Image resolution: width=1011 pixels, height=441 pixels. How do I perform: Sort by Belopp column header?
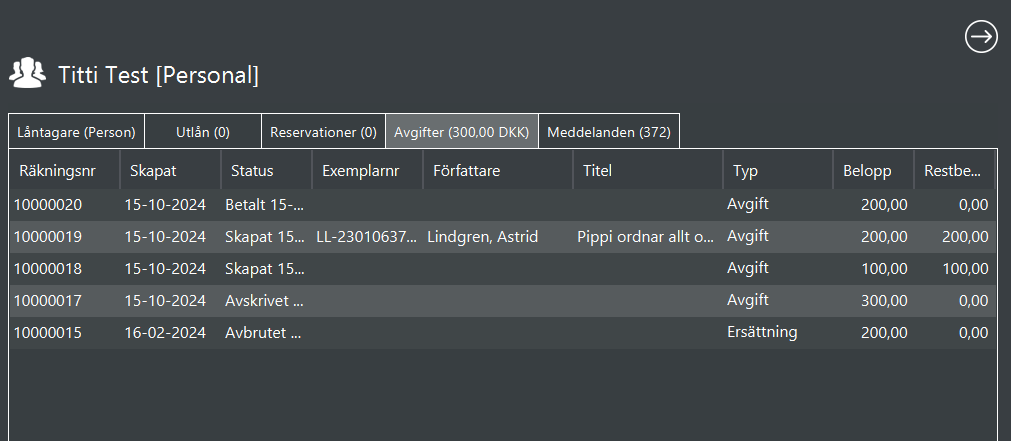pyautogui.click(x=872, y=171)
